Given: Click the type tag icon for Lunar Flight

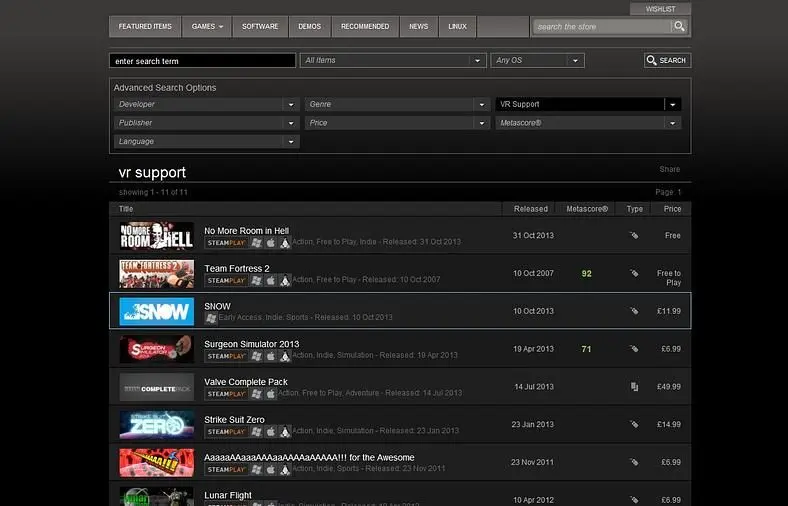Looking at the screenshot, I should click(634, 499).
